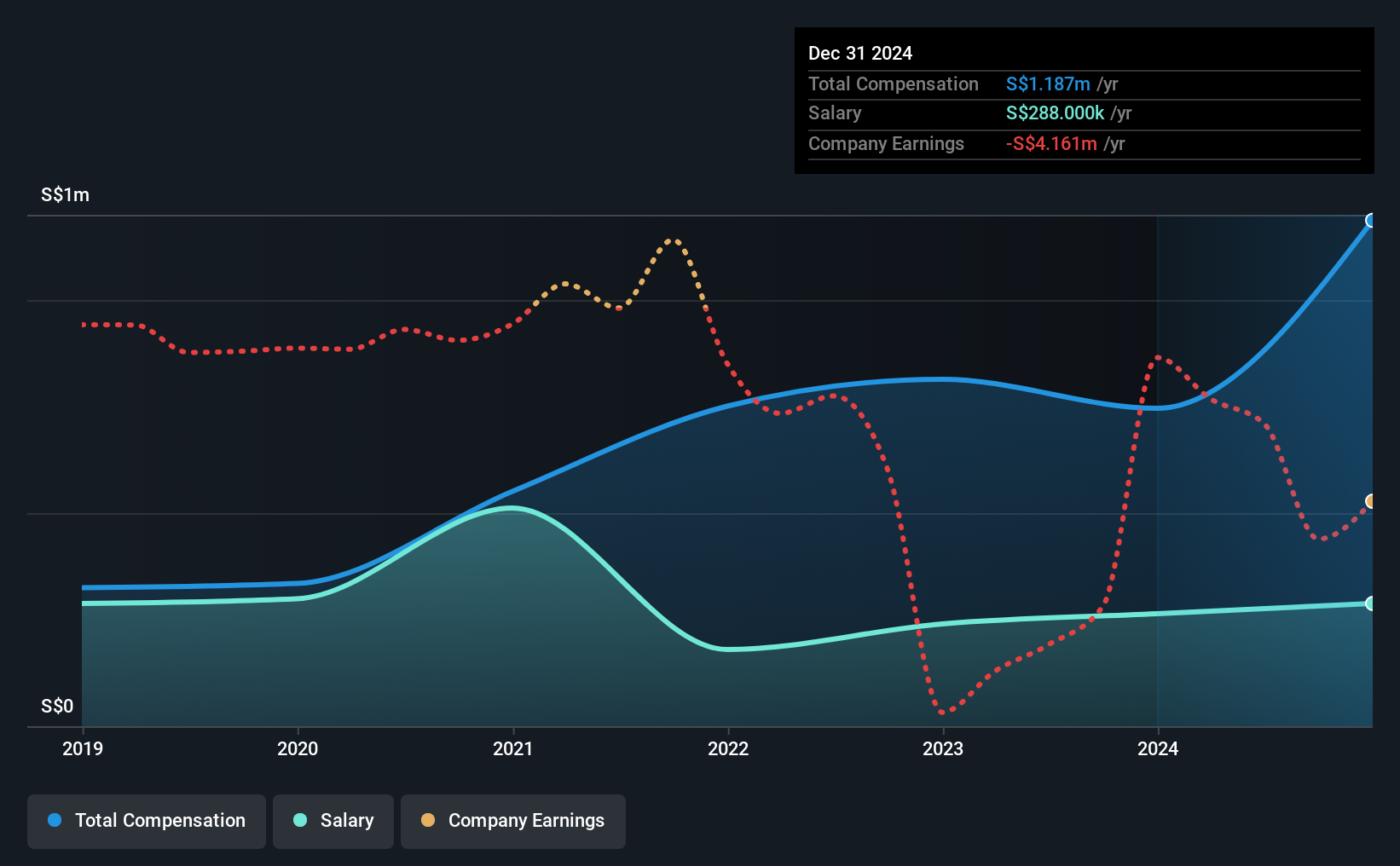Viewport: 1400px width, 866px height.
Task: Toggle the Company Earnings legend button
Action: pos(513,821)
